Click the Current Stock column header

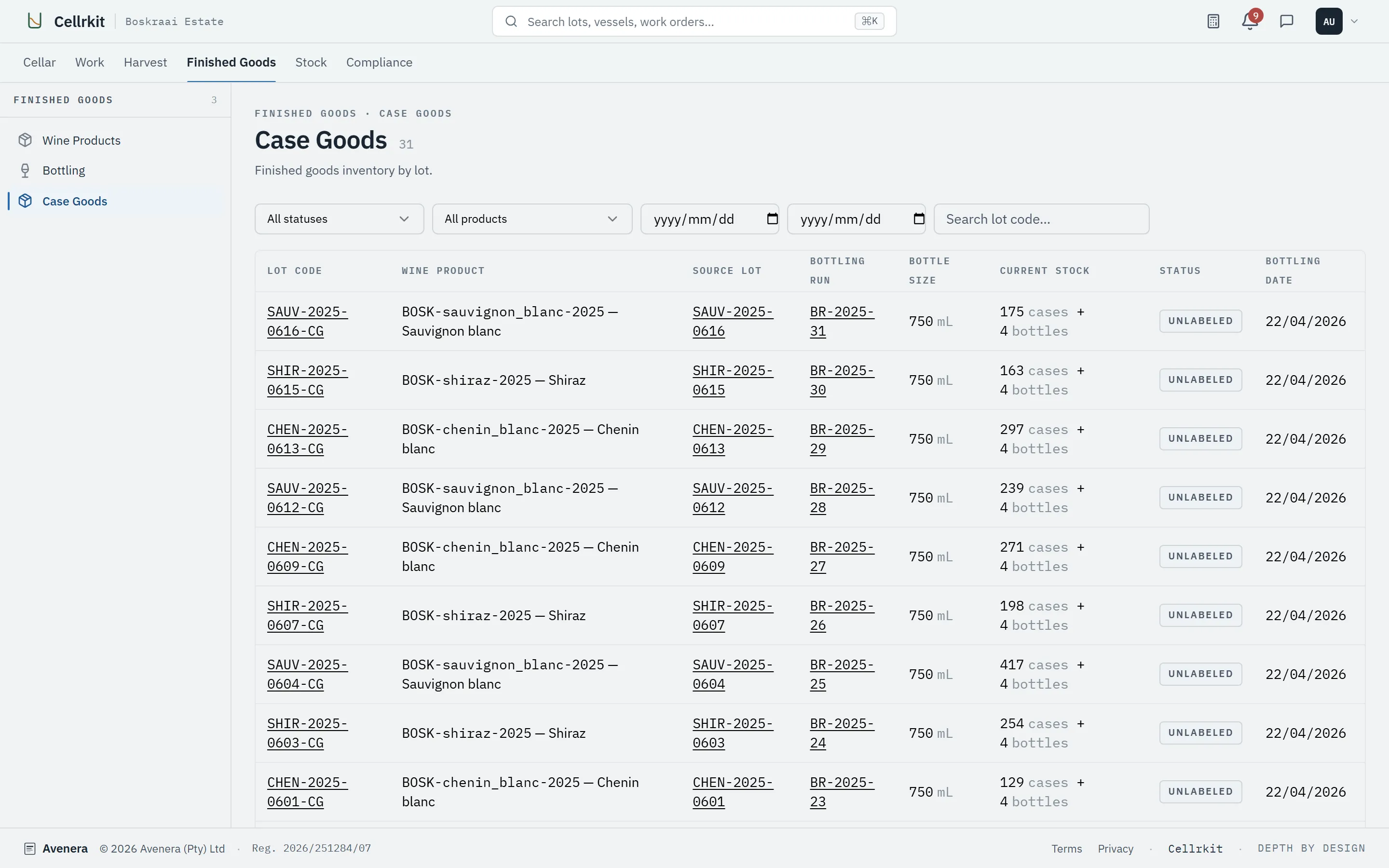pos(1044,271)
